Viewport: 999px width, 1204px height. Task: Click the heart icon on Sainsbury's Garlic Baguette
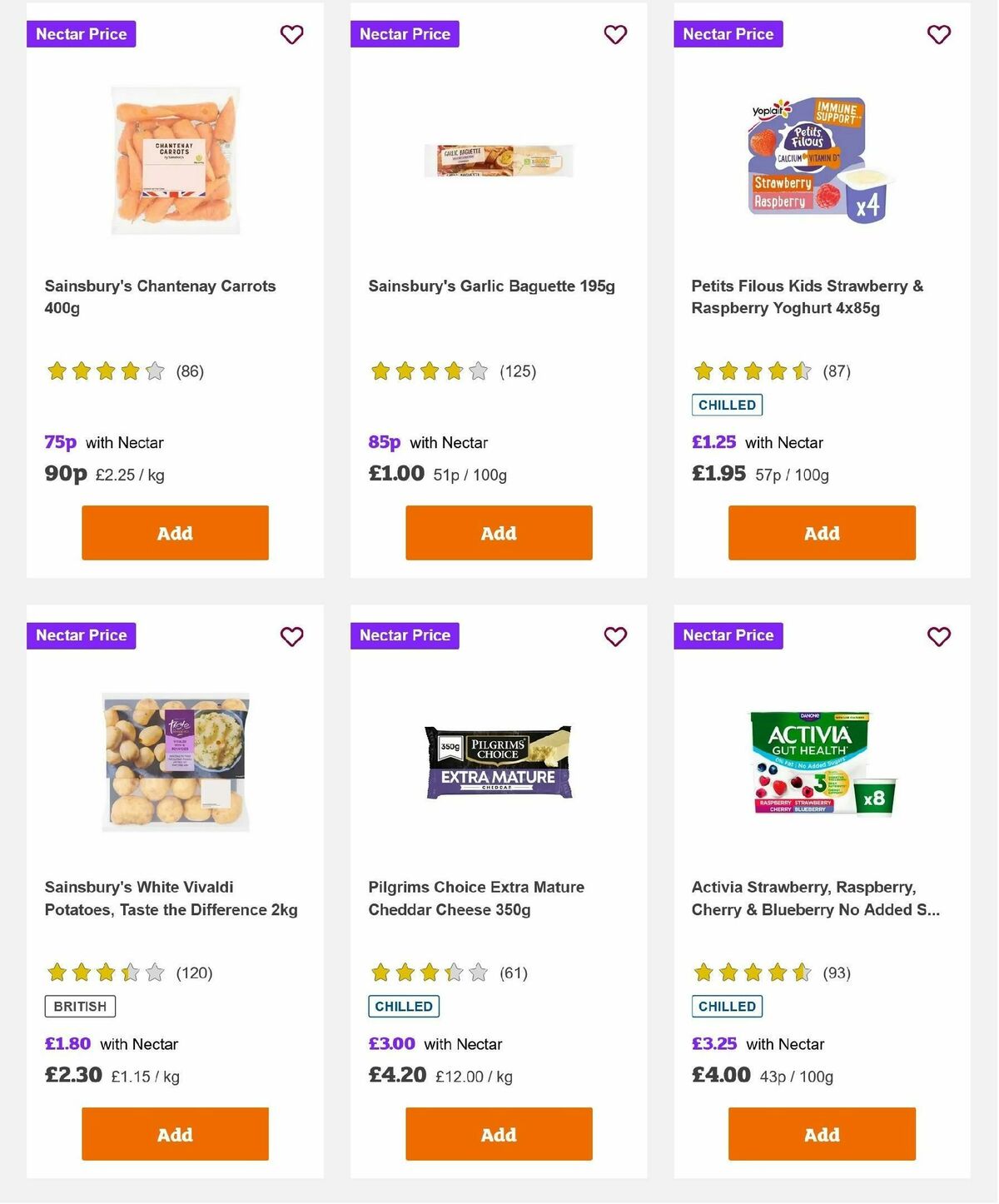tap(614, 34)
